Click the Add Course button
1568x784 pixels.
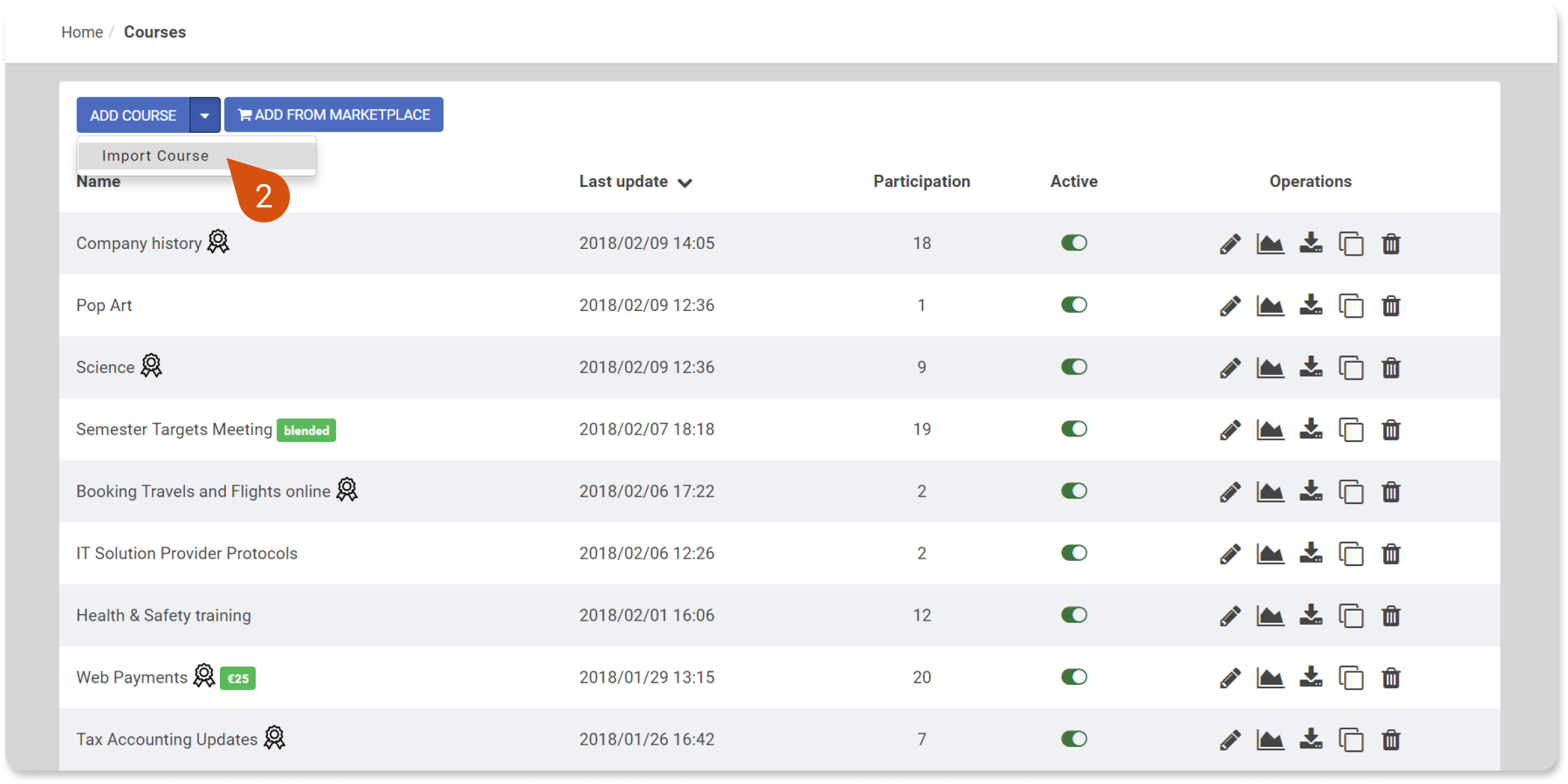[133, 115]
